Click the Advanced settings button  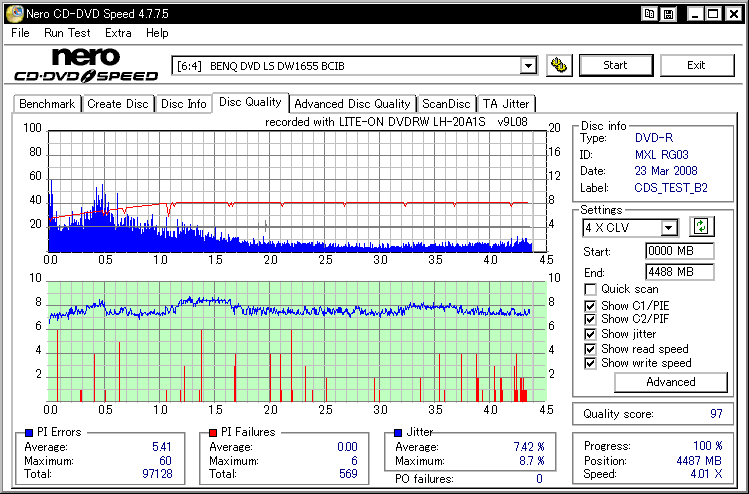pos(671,382)
